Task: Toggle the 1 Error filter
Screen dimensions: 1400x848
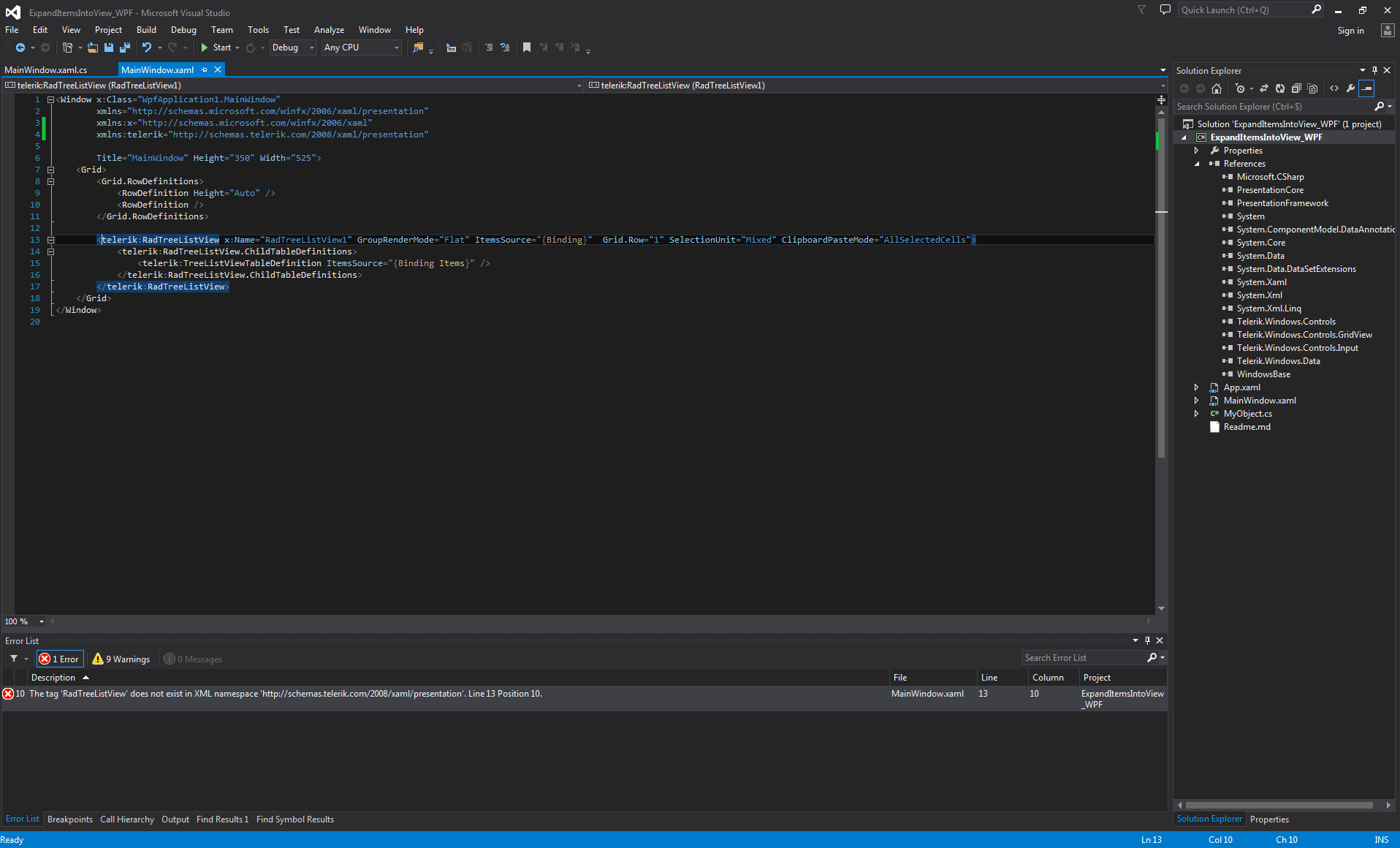Action: click(x=60, y=659)
